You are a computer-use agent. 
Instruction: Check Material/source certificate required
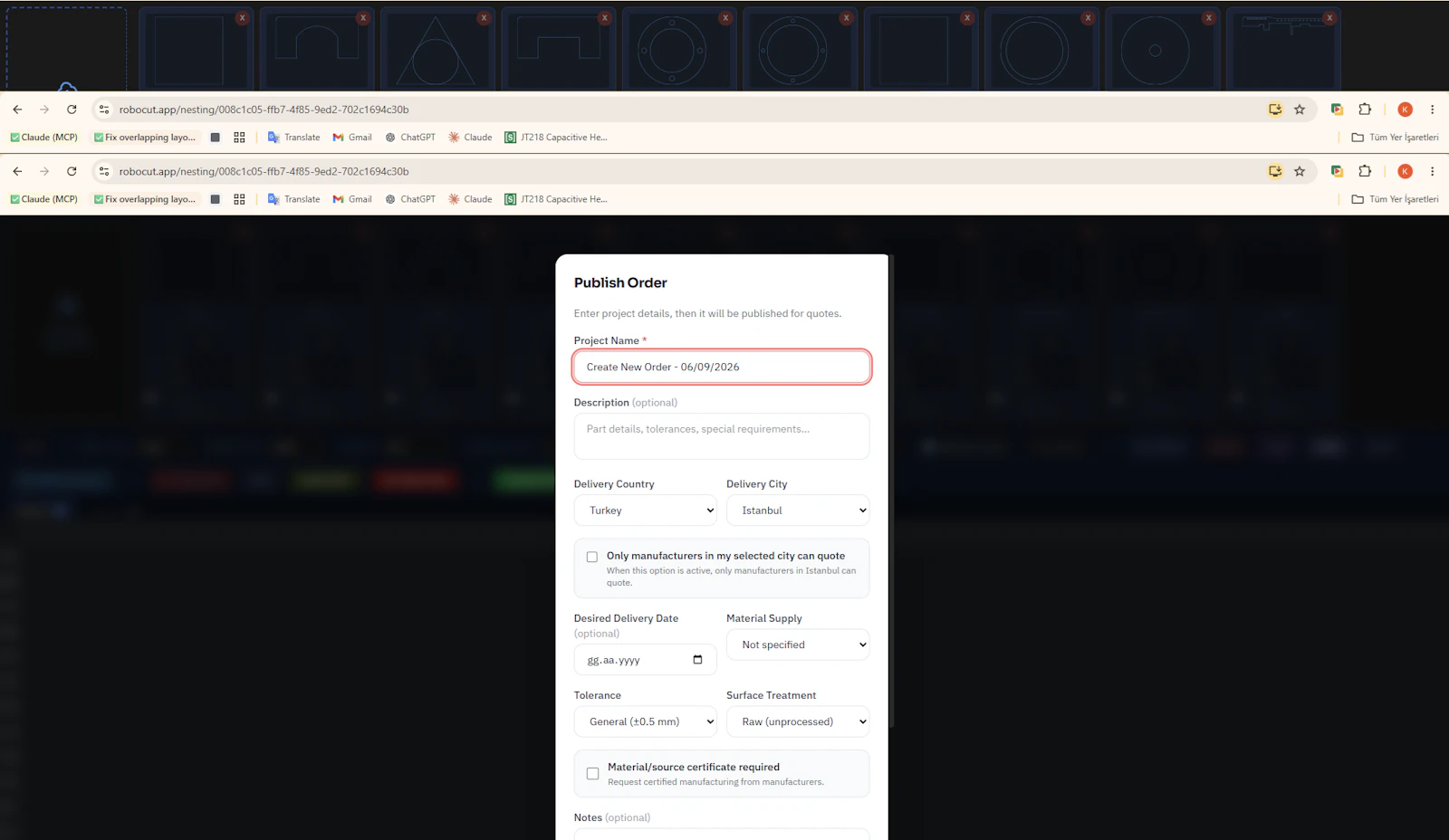tap(592, 774)
